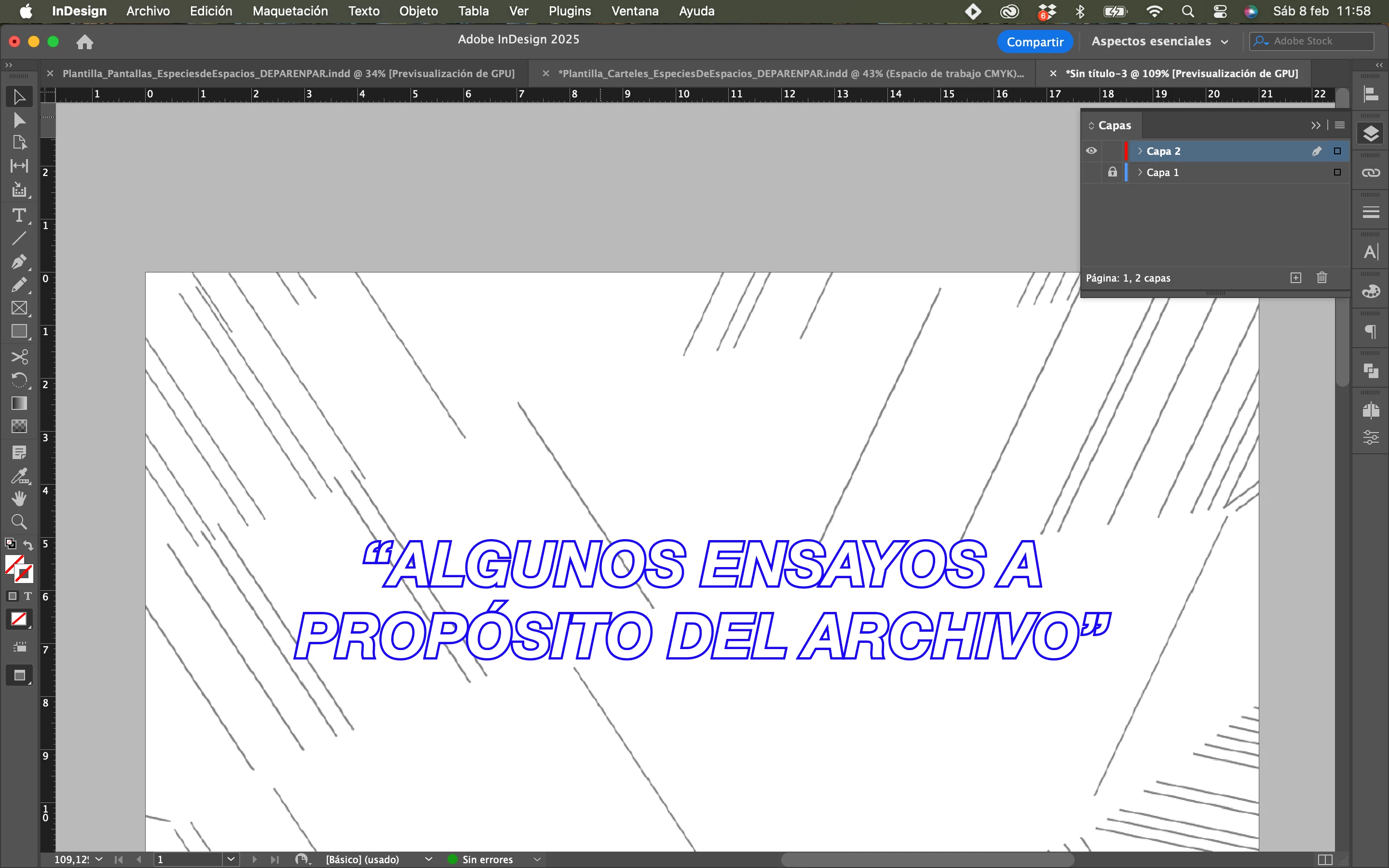Toggle visibility box of Capa 1
This screenshot has width=1389, height=868.
[x=1091, y=172]
